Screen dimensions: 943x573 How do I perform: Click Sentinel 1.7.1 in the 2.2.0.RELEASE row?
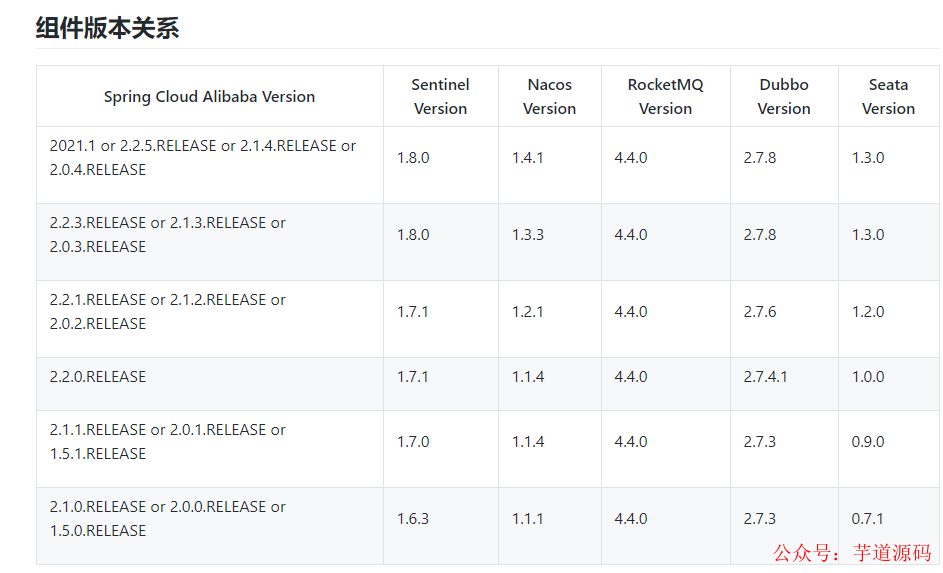(x=413, y=377)
